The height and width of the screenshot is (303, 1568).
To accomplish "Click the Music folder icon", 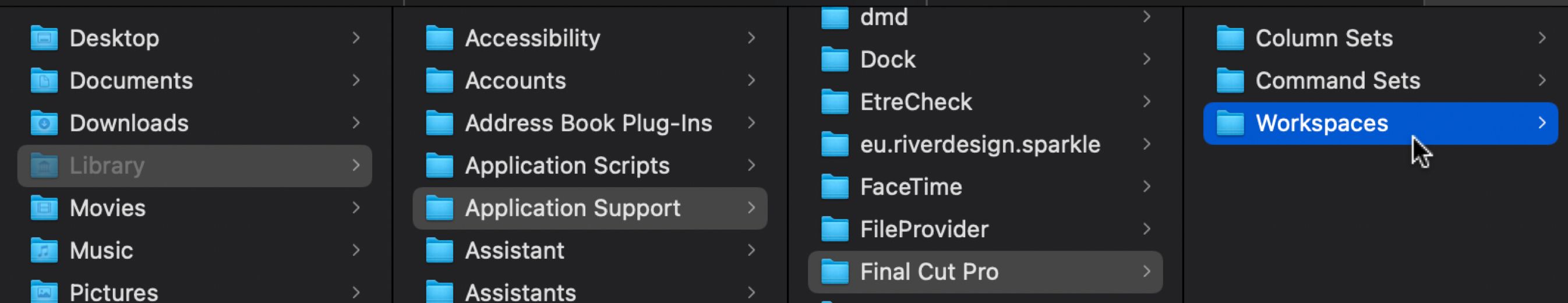I will coord(44,251).
